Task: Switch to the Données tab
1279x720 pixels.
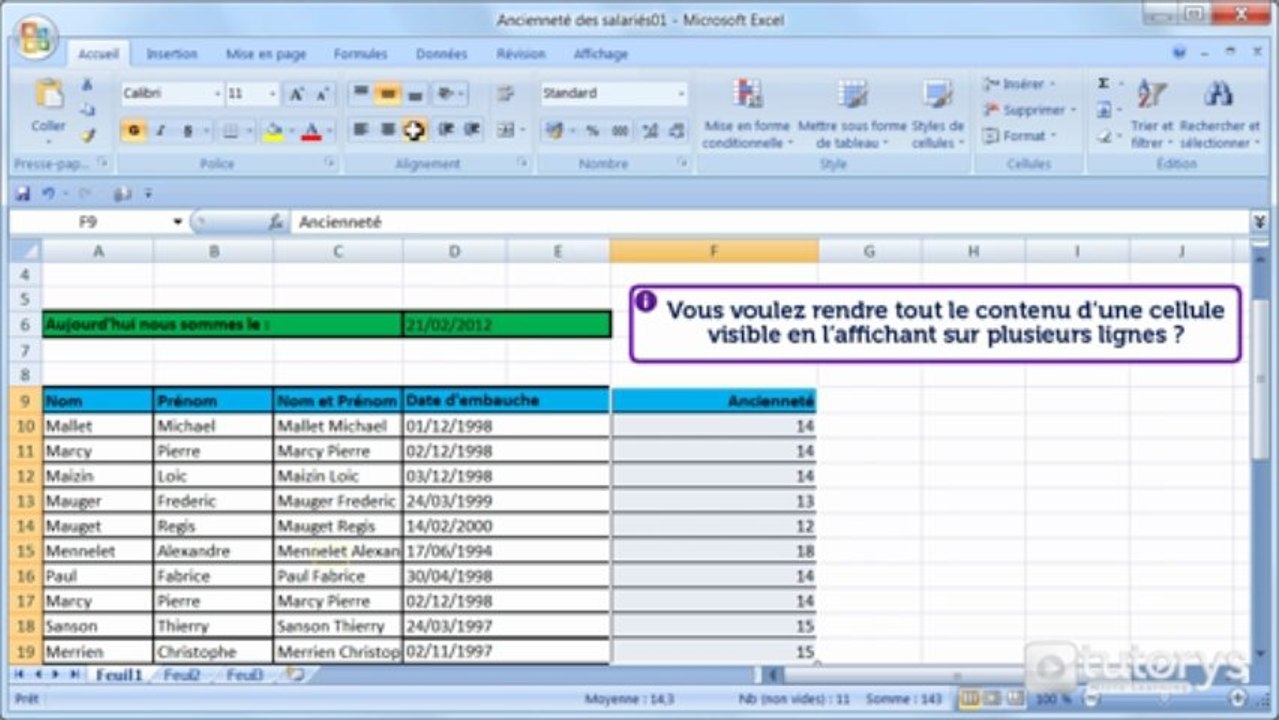Action: pos(441,54)
